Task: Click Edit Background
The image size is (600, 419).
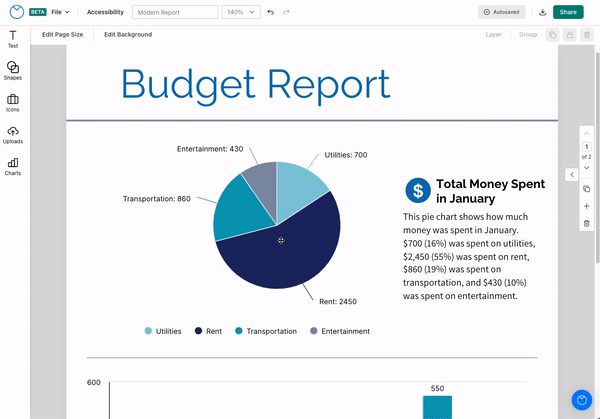Action: 128,34
